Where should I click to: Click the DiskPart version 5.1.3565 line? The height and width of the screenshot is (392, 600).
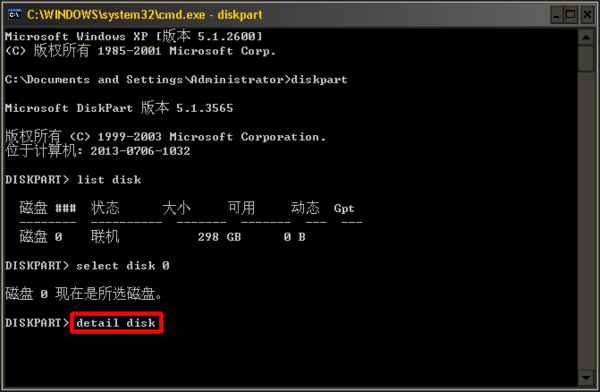(119, 108)
